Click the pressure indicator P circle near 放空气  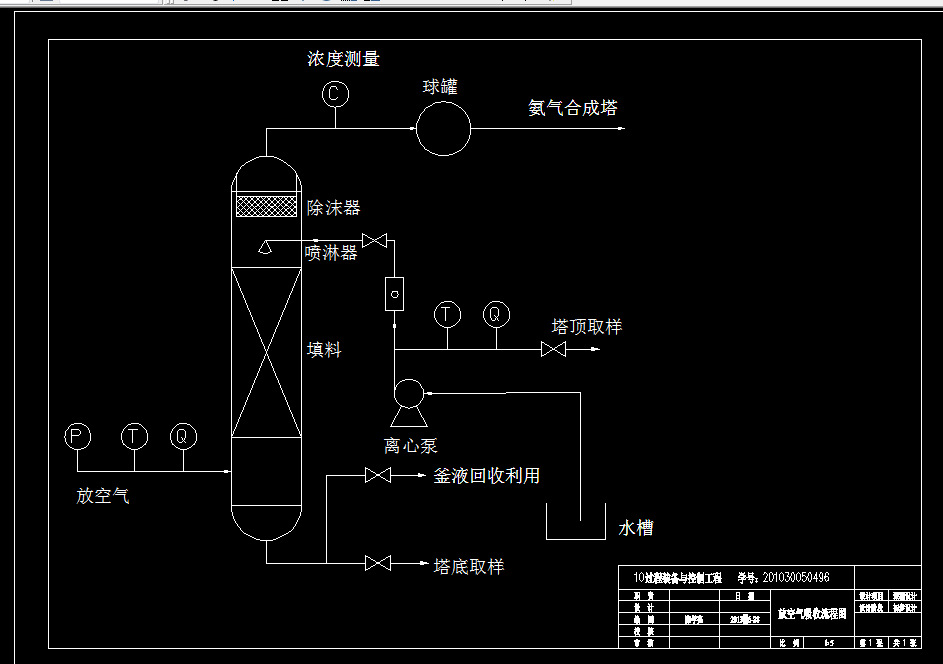pos(77,436)
